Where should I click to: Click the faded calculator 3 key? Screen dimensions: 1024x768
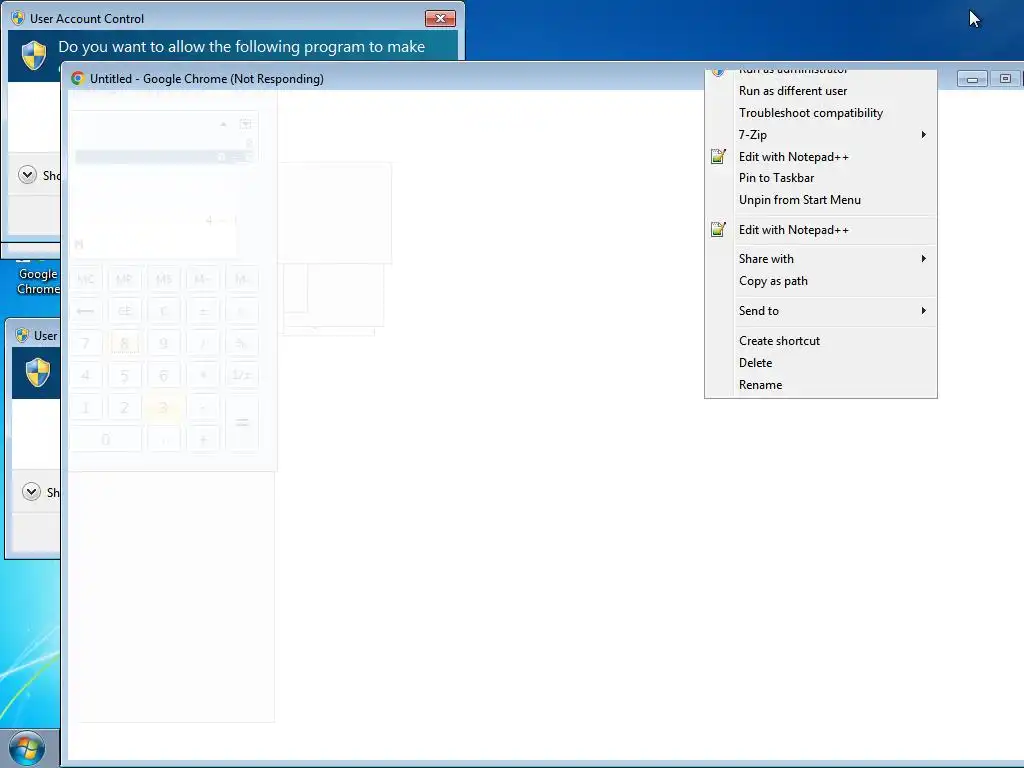(163, 408)
